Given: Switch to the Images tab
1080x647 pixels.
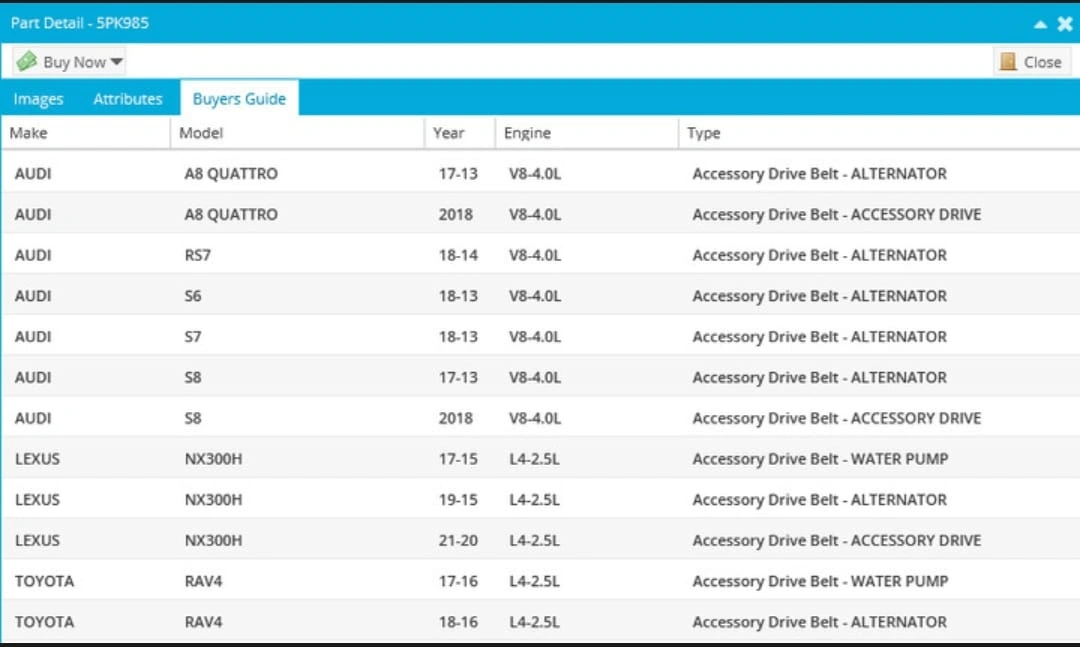Looking at the screenshot, I should pyautogui.click(x=39, y=99).
